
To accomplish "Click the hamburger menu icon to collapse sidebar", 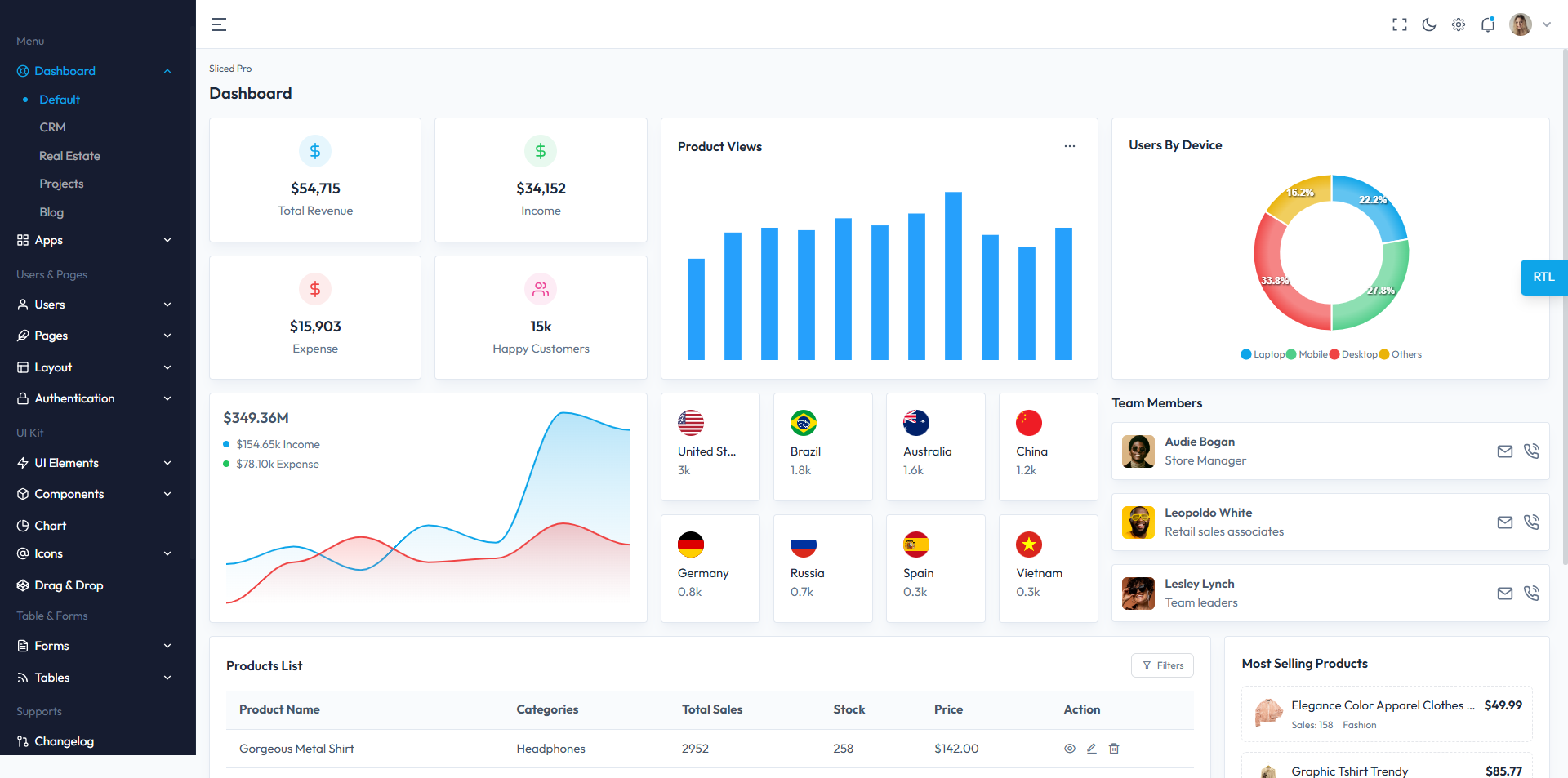I will tap(218, 24).
